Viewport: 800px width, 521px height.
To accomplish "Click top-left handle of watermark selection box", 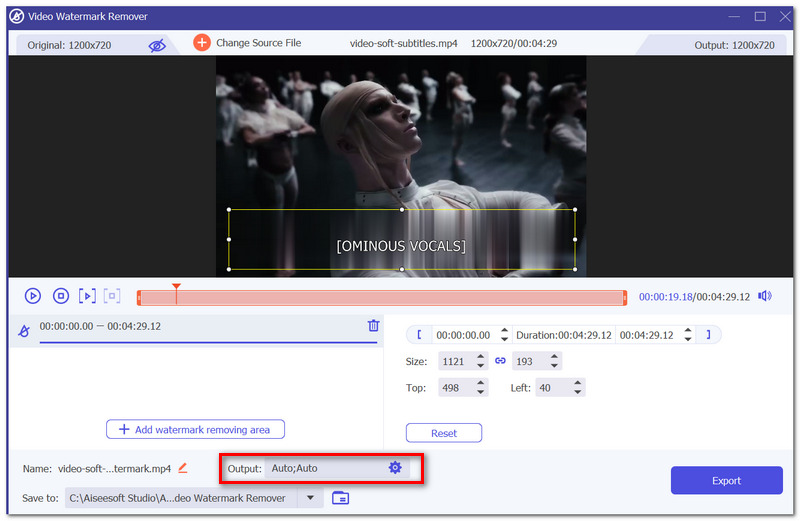I will (229, 209).
